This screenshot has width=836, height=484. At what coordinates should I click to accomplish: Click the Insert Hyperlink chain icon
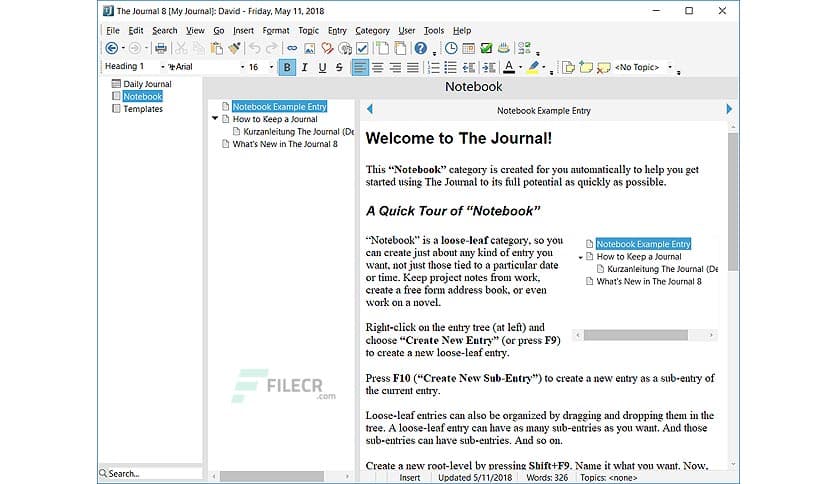click(x=291, y=48)
